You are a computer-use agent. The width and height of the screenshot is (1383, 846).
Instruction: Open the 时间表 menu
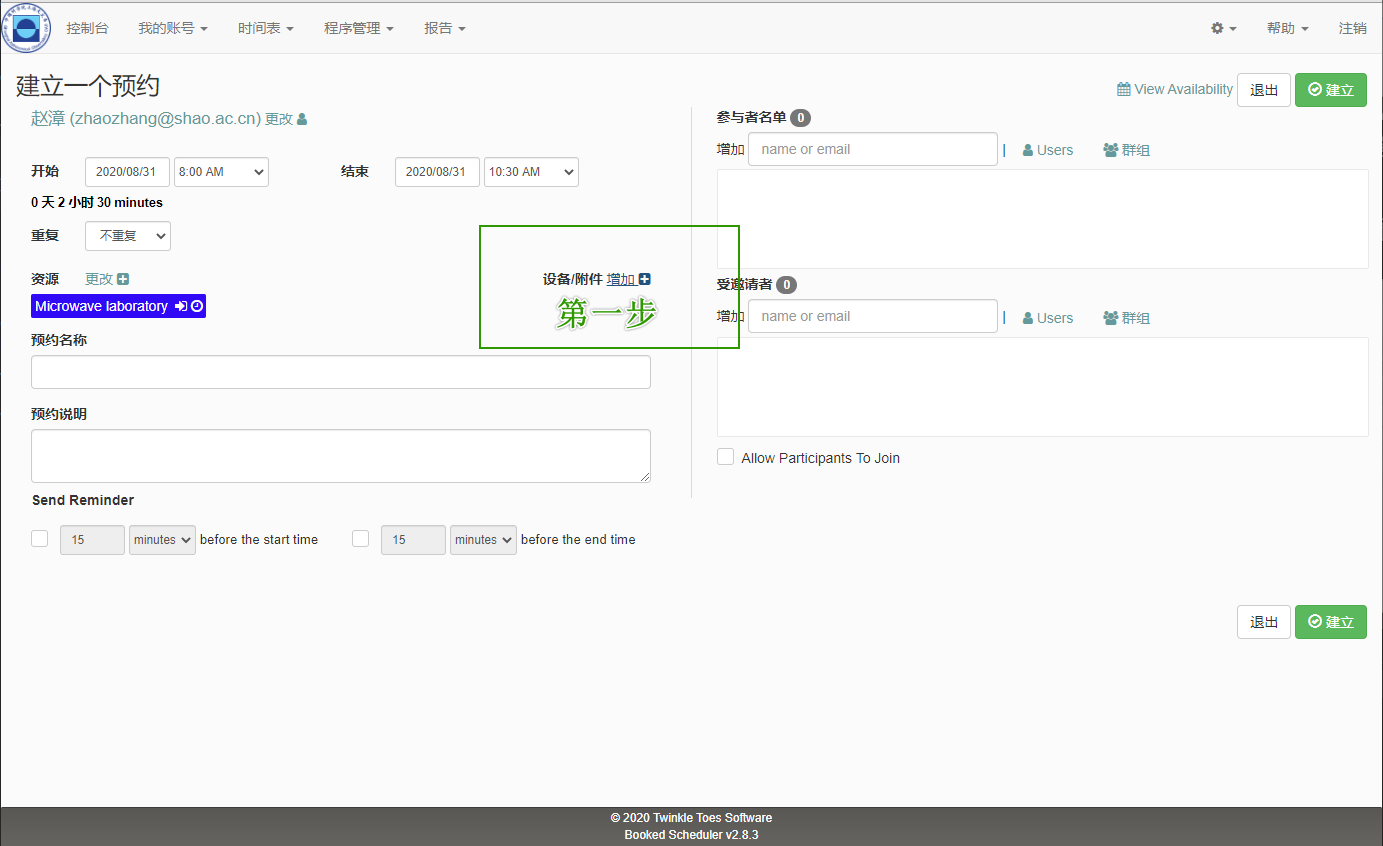click(x=265, y=28)
